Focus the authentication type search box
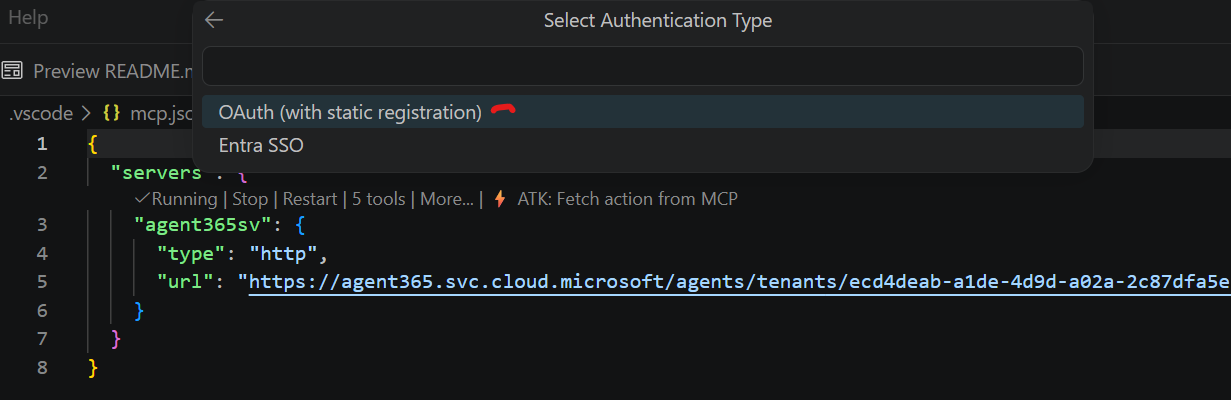The height and width of the screenshot is (400, 1231). coord(642,66)
